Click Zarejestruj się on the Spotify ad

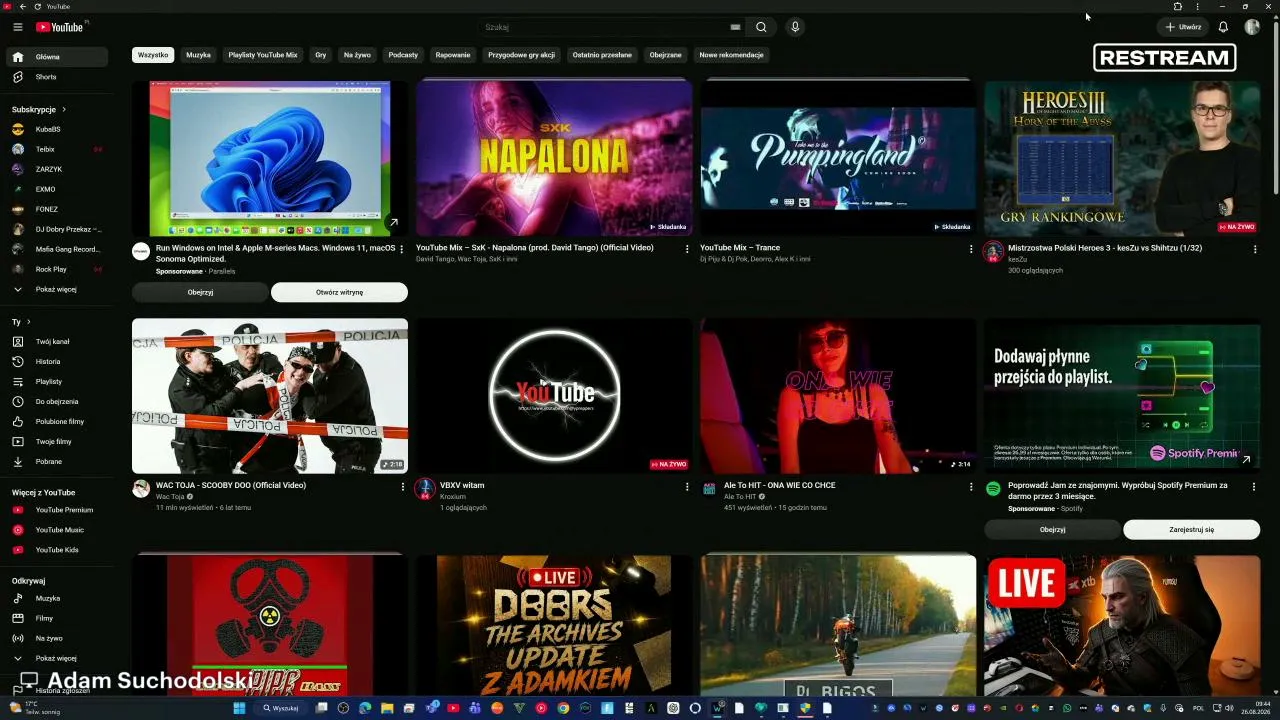(x=1191, y=530)
